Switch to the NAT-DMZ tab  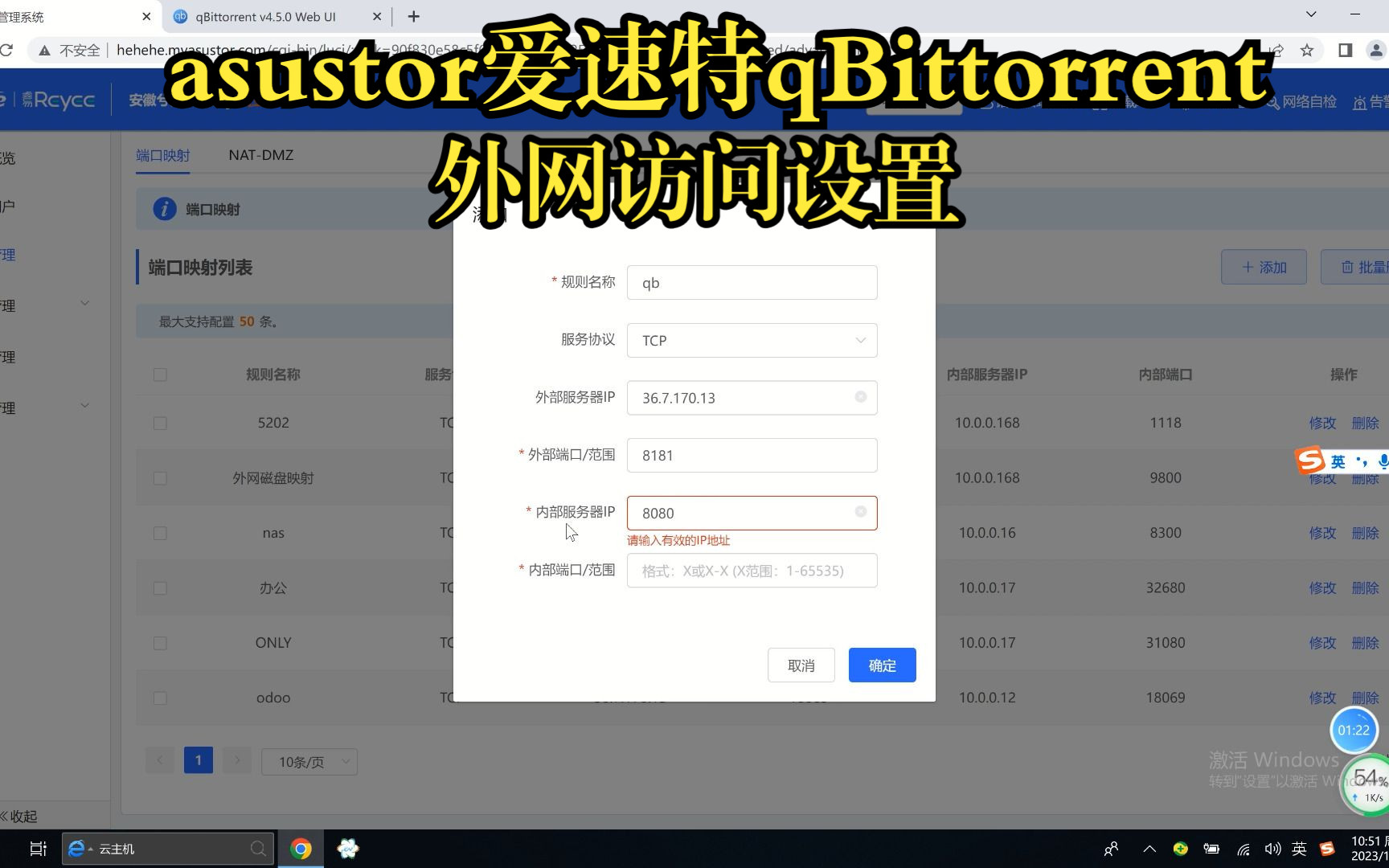(260, 155)
